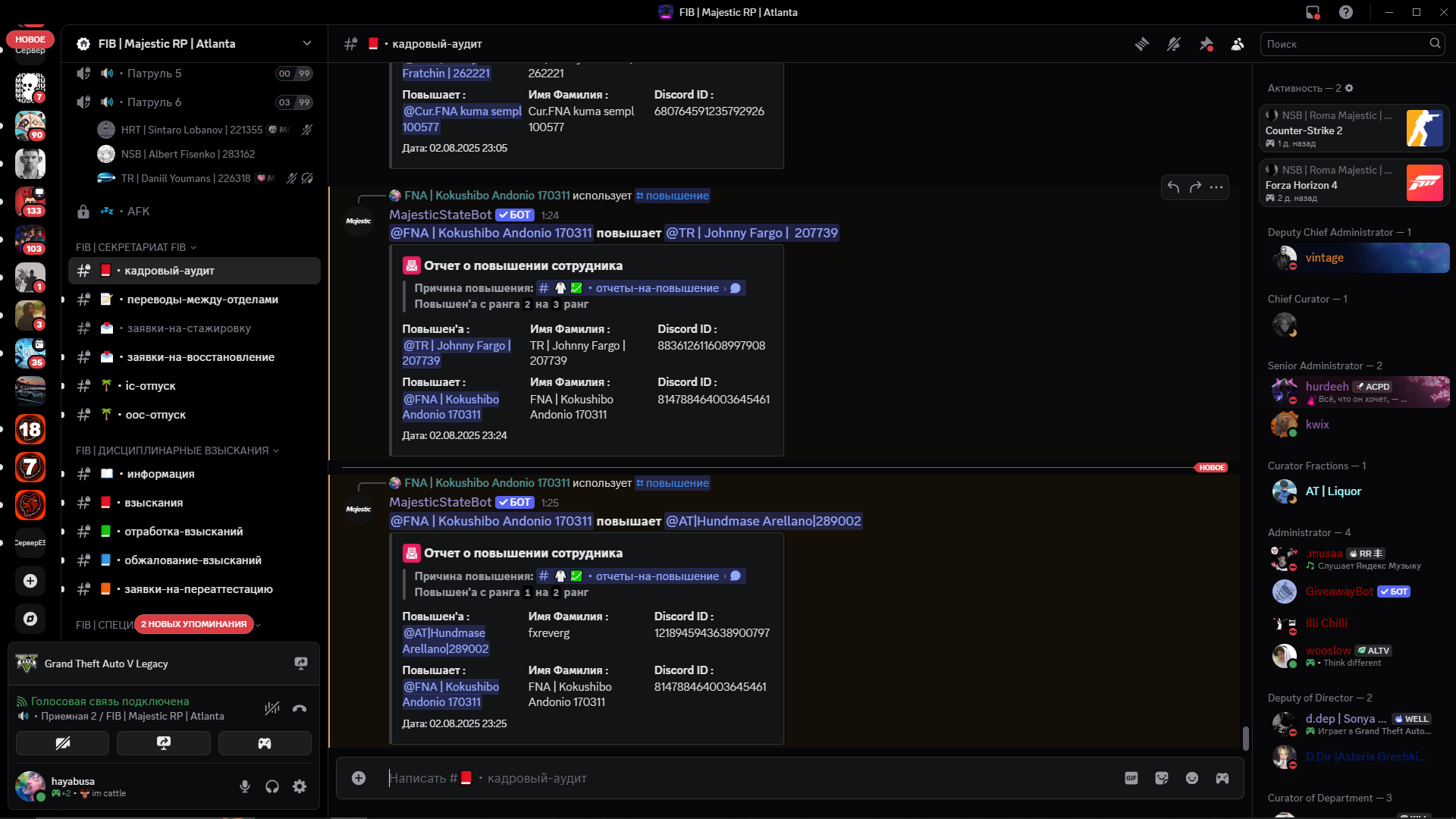The image size is (1456, 819).
Task: Click the screen-share icon beside Grand Theft Auto V Legacy
Action: (x=301, y=664)
